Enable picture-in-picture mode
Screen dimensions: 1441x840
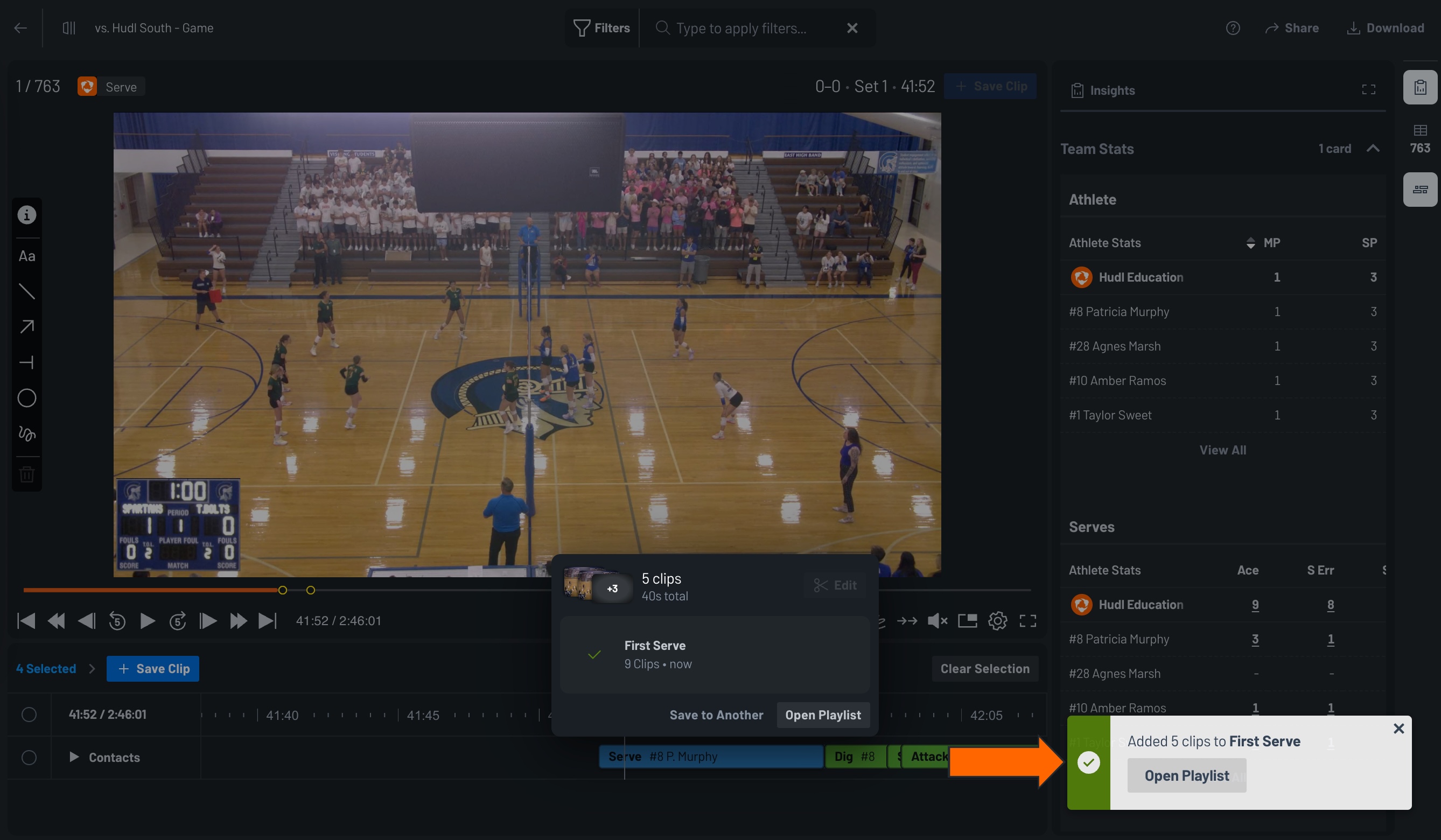(968, 620)
